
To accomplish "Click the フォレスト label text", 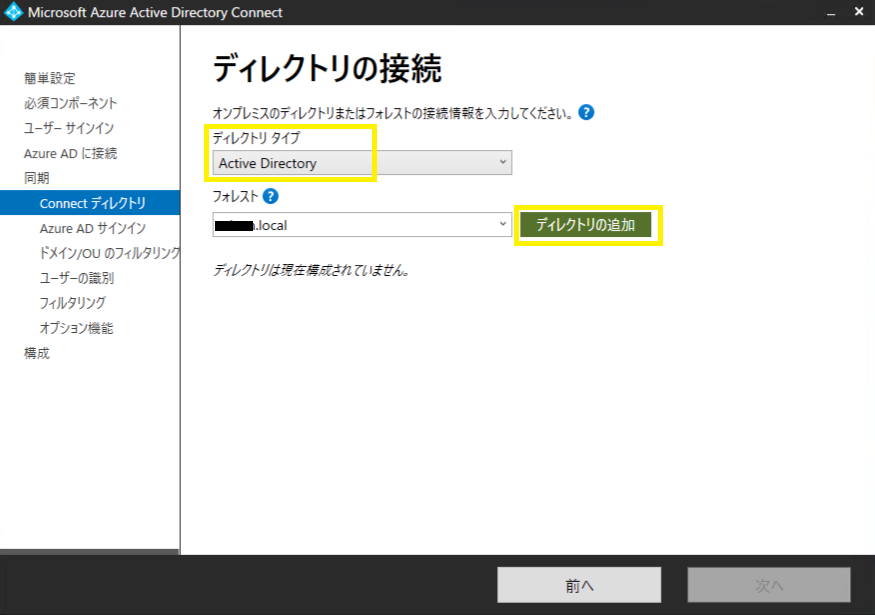I will point(235,196).
